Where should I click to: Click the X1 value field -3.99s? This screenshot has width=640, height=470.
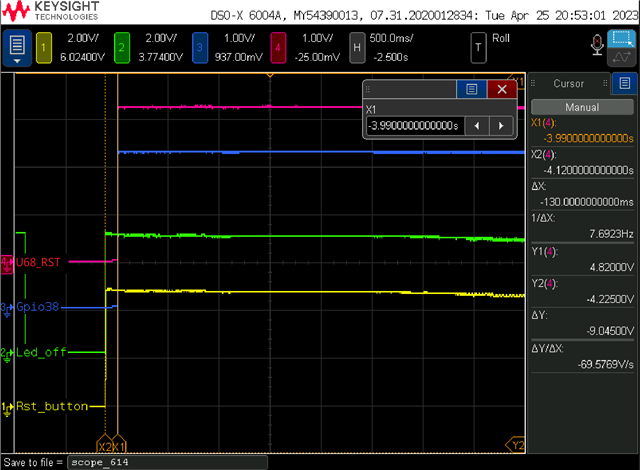click(x=413, y=126)
